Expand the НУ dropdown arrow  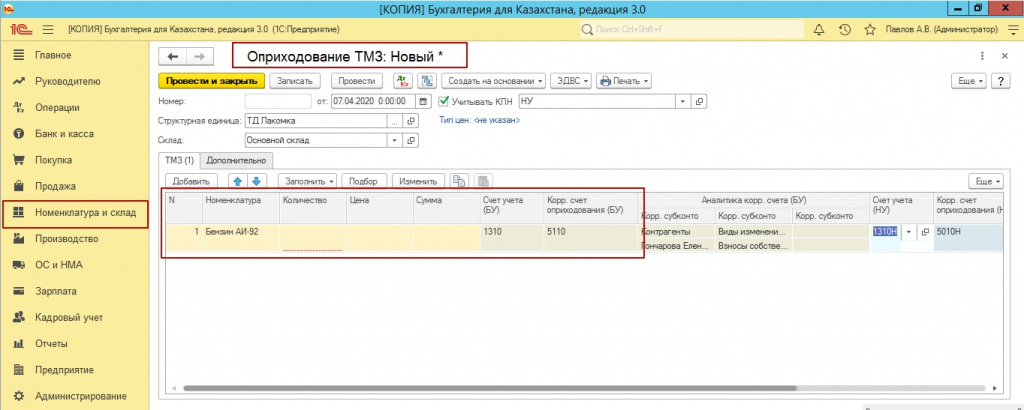683,101
